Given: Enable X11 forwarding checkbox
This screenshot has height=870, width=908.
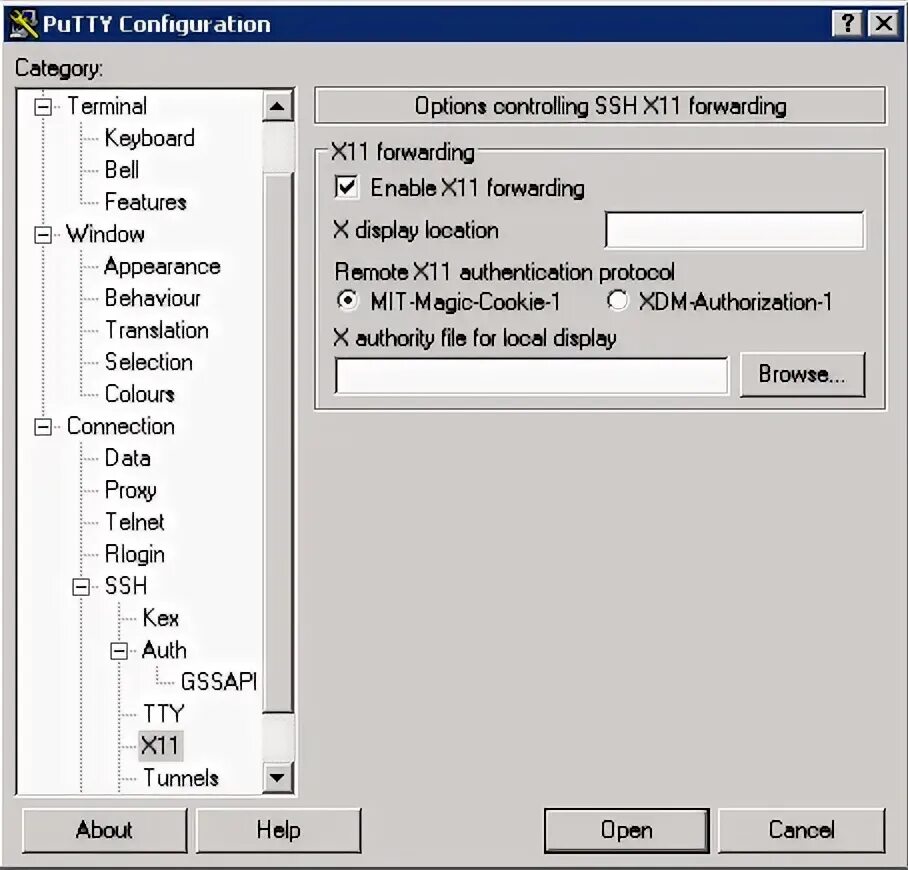Looking at the screenshot, I should [346, 188].
